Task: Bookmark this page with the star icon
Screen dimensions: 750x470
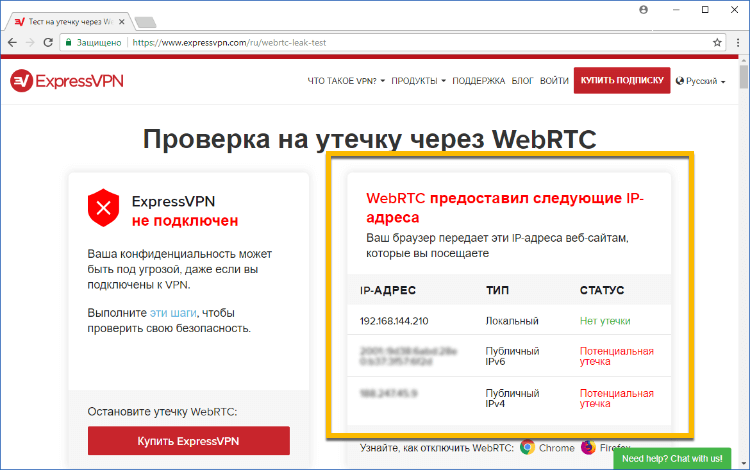Action: click(717, 43)
